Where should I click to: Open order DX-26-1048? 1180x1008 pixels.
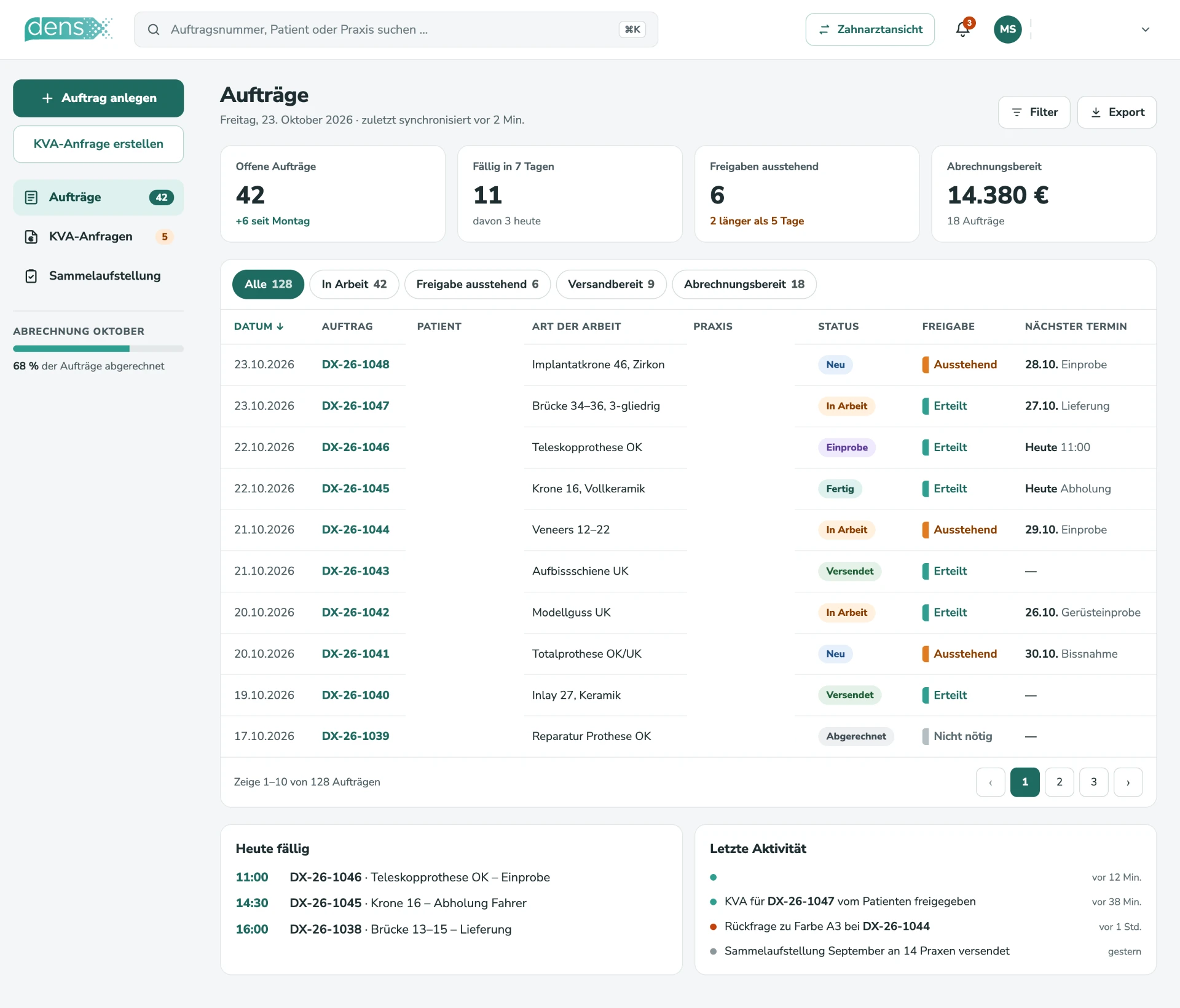coord(355,364)
